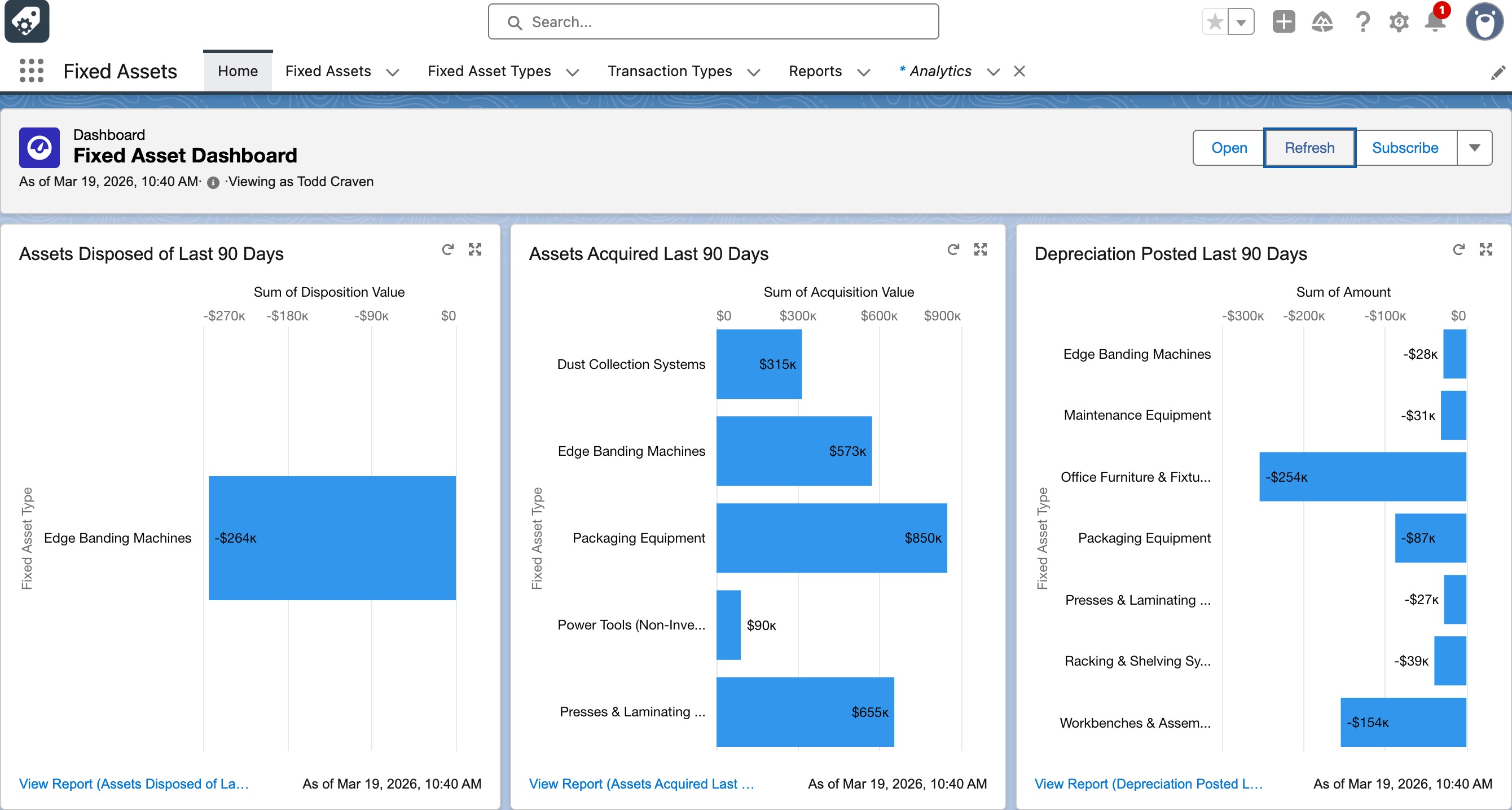The width and height of the screenshot is (1512, 810).
Task: Click the Refresh button for the dashboard
Action: pos(1309,147)
